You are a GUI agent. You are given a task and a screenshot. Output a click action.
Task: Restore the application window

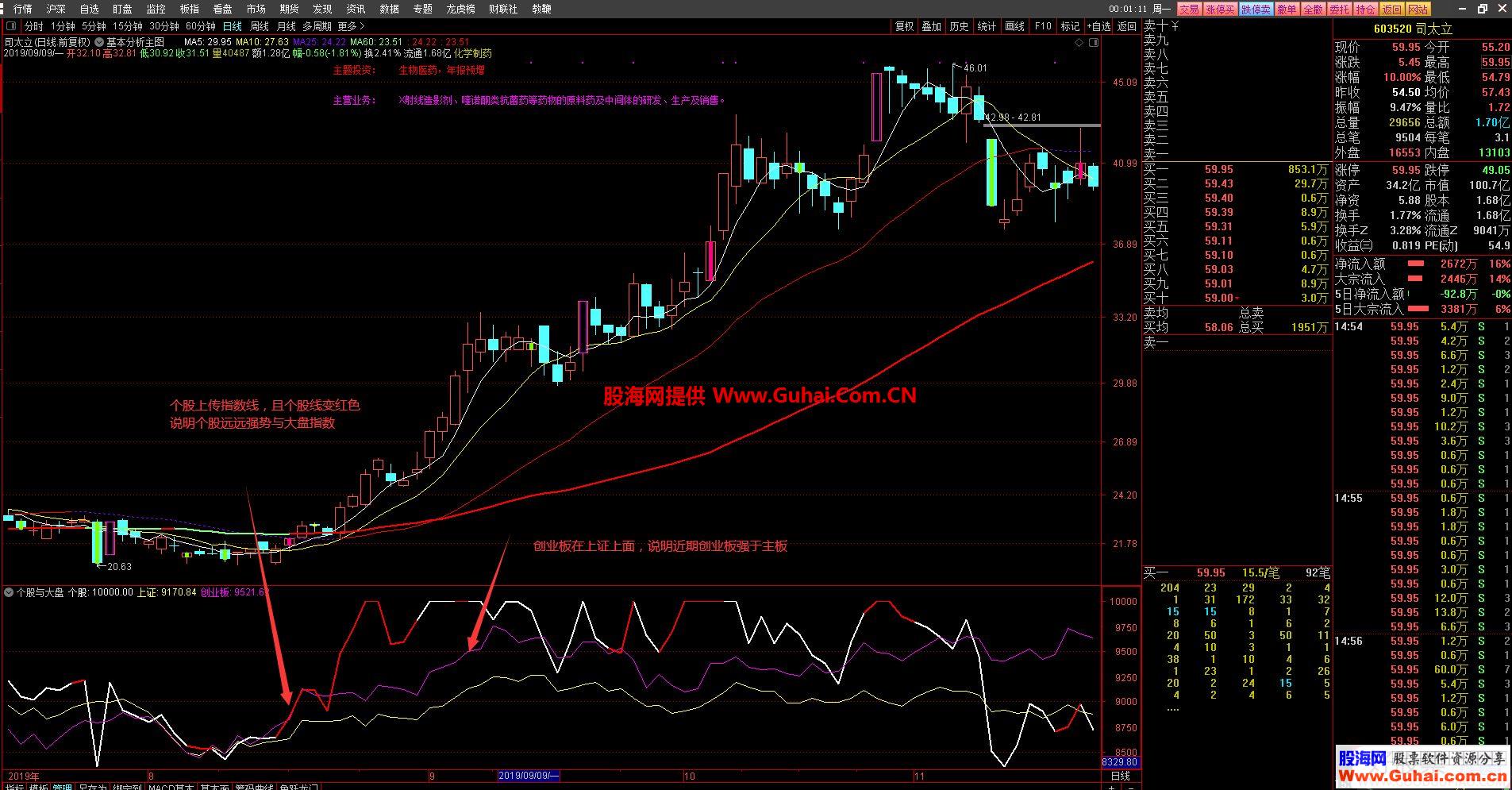tap(1482, 9)
